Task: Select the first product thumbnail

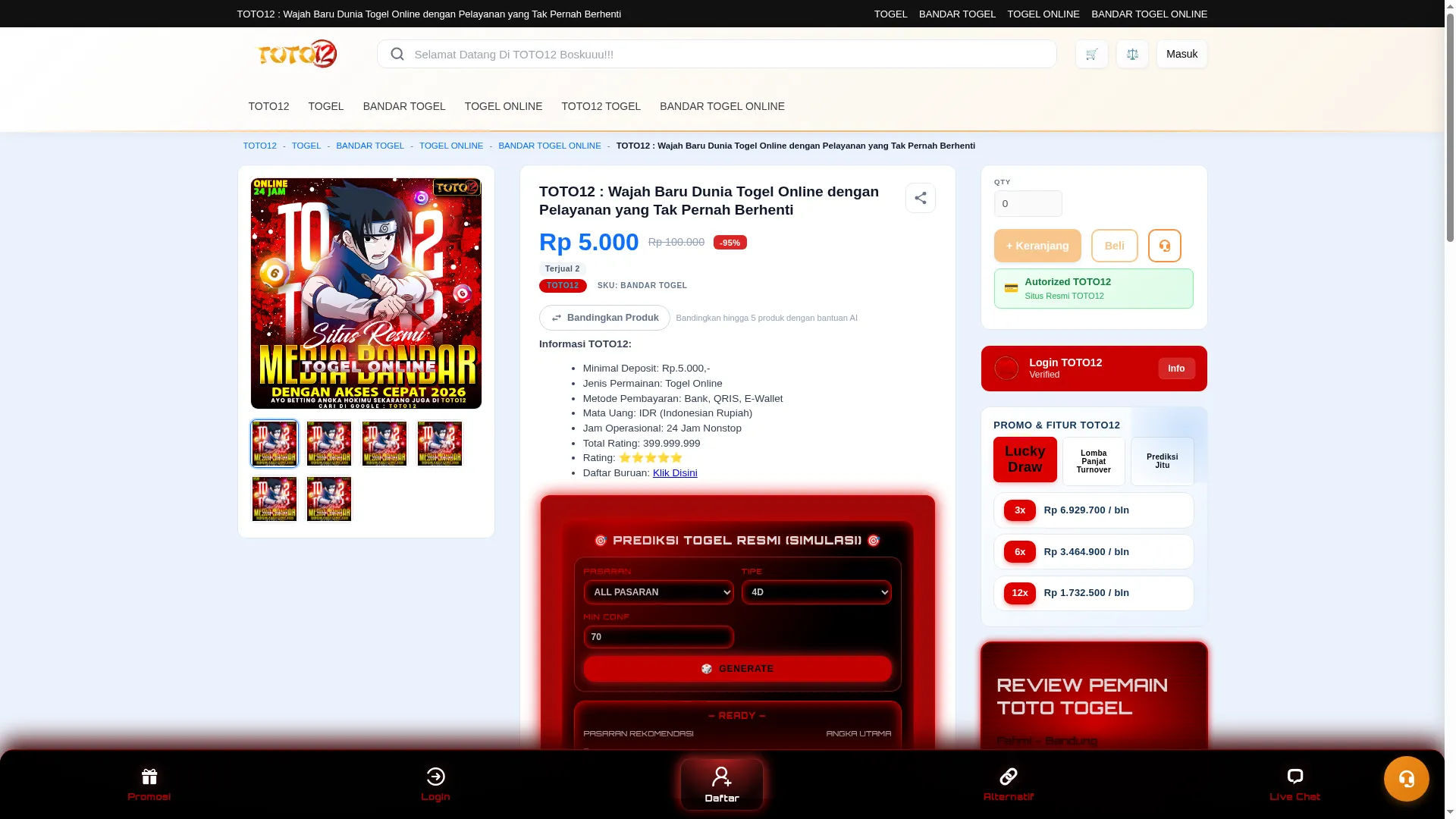Action: (x=275, y=444)
